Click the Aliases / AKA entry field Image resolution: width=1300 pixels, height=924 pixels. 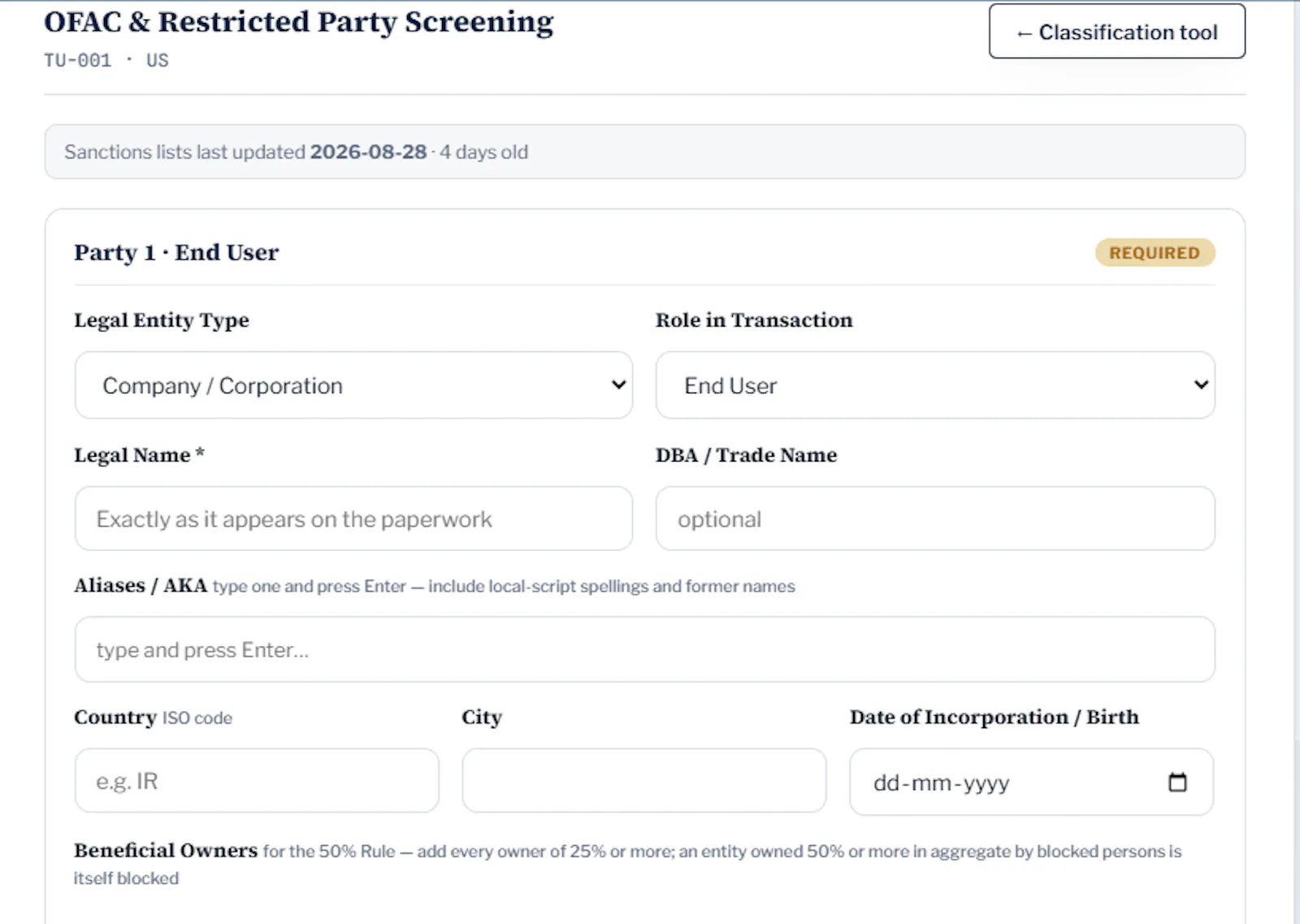point(645,649)
